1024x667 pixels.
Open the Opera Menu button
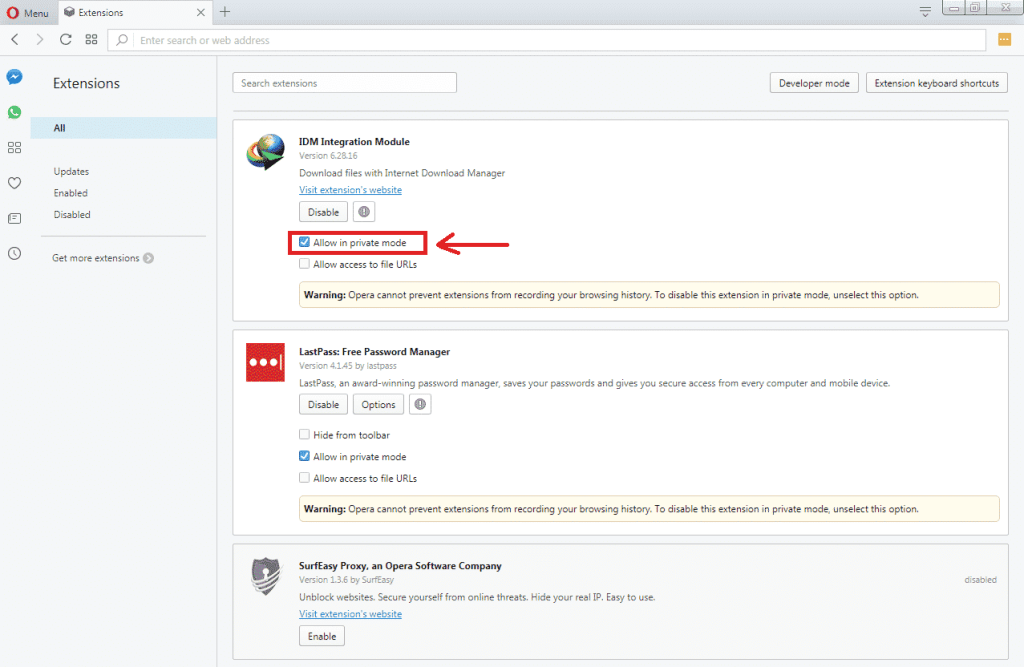[x=27, y=12]
